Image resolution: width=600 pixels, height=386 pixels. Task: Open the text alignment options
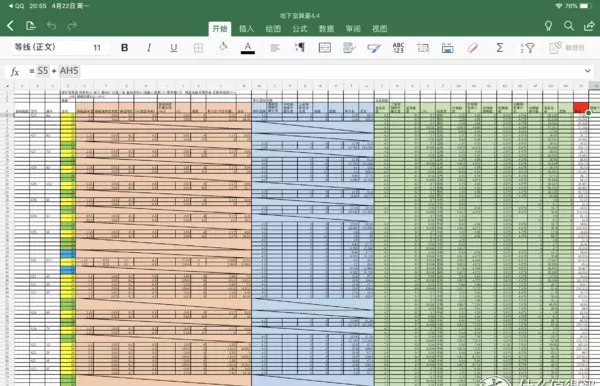coord(275,48)
